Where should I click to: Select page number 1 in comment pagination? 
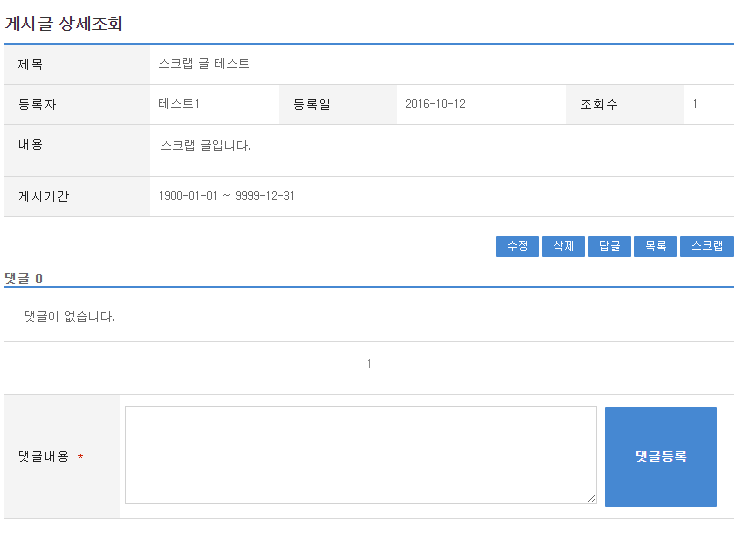point(369,364)
